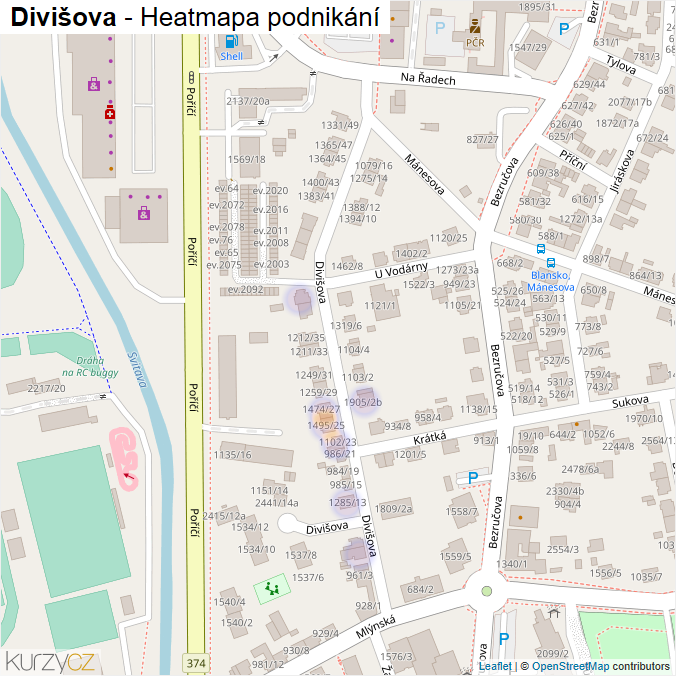The height and width of the screenshot is (676, 676).
Task: Click the Na Řadech street label
Action: coord(428,79)
